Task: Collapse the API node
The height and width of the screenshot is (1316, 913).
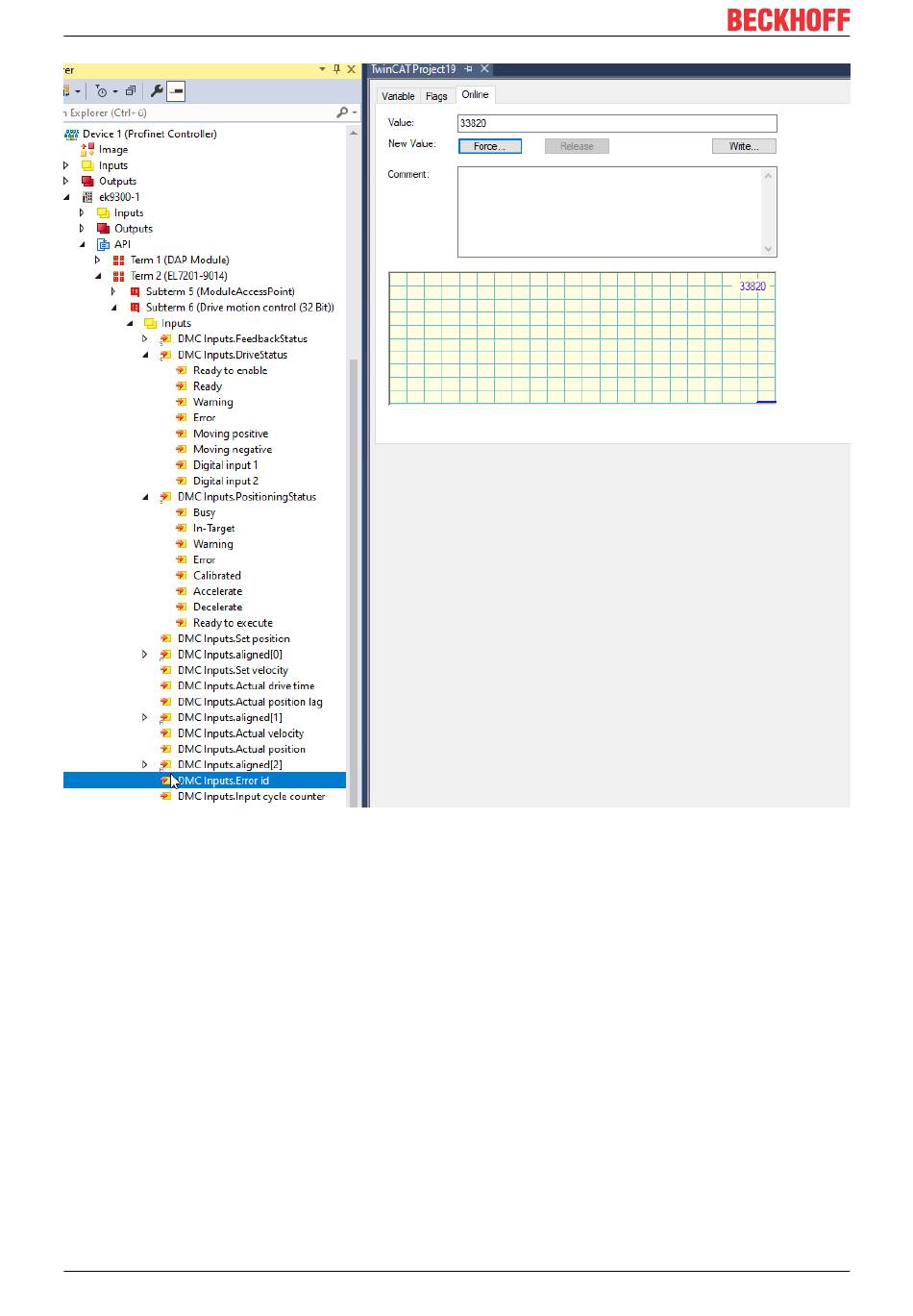Action: [x=83, y=244]
